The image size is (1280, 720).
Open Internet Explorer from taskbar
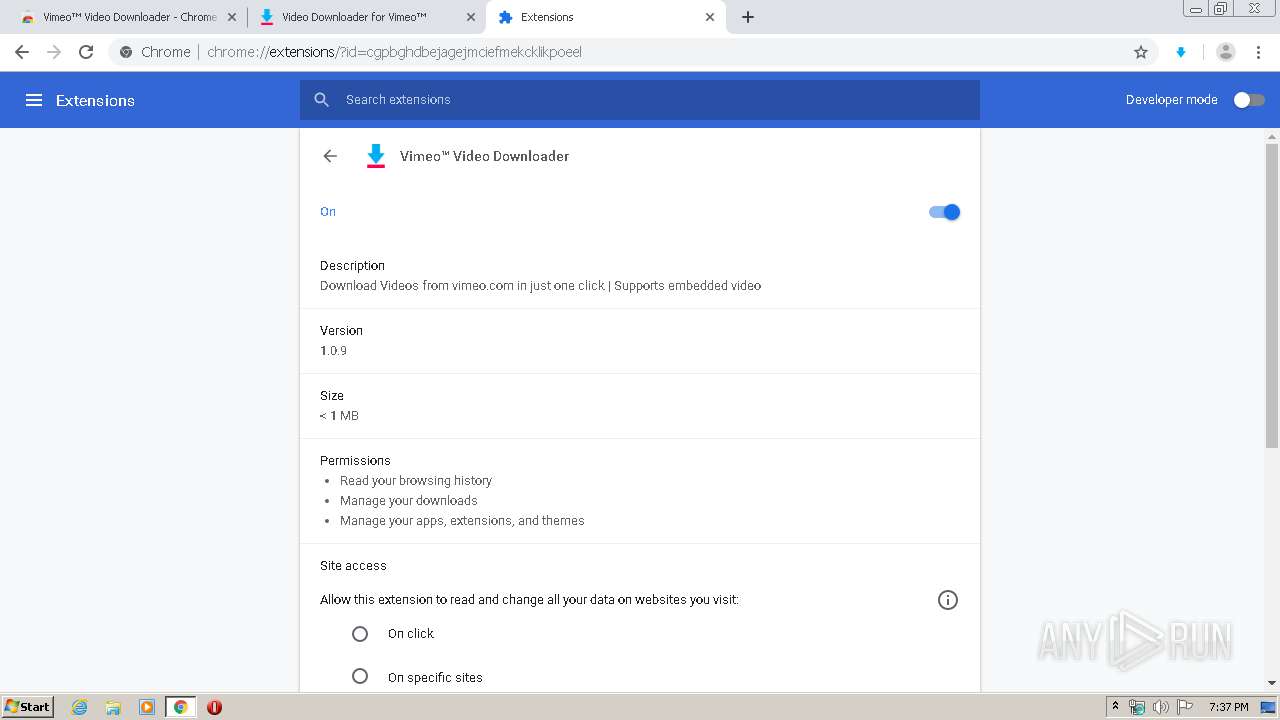click(80, 707)
